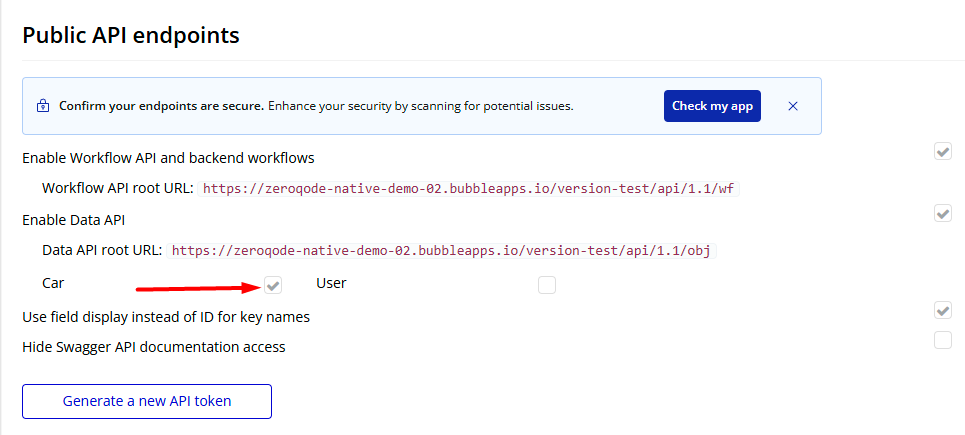Toggle Enable Workflow API checkbox
965x435 pixels.
[x=942, y=152]
